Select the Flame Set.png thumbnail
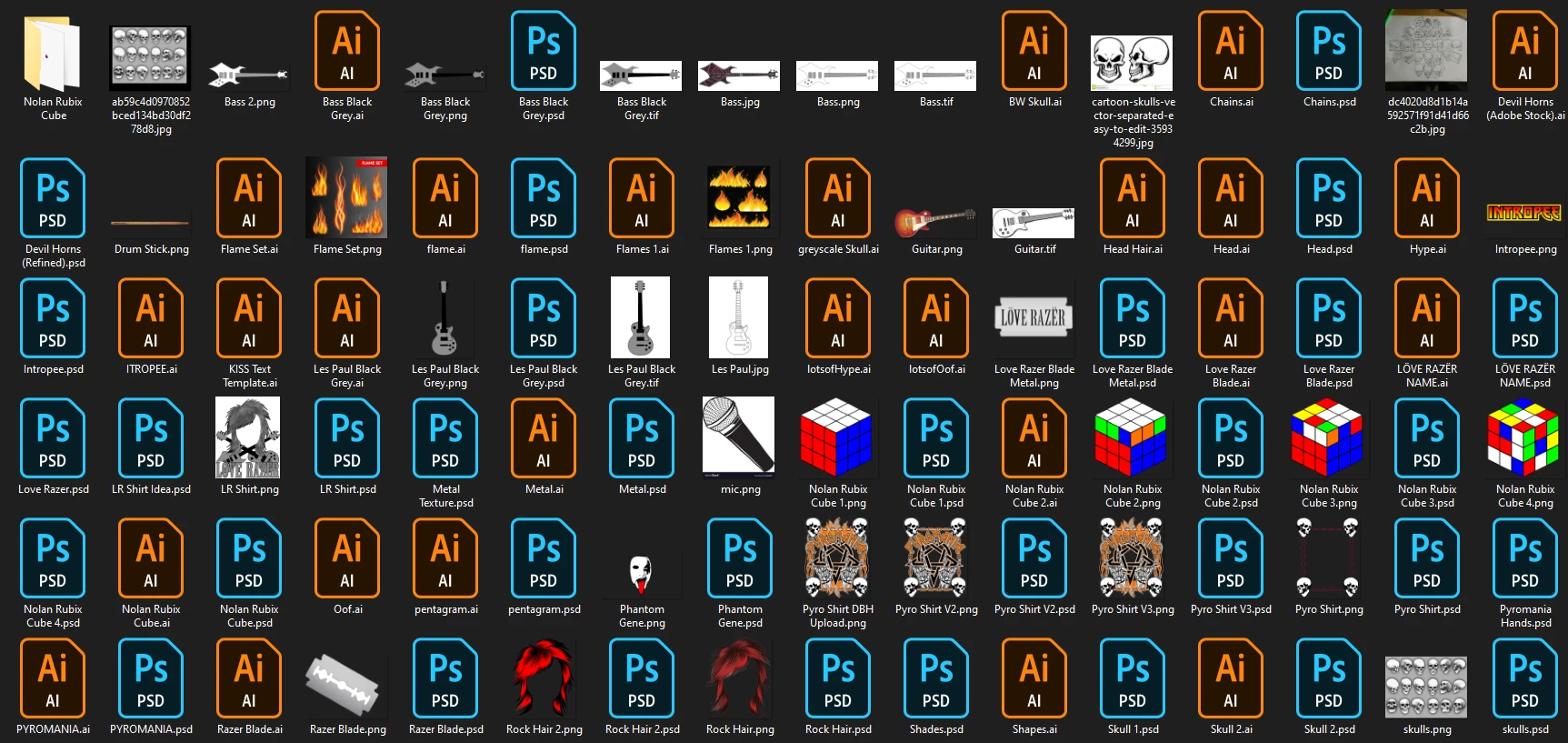This screenshot has height=743, width=1568. (346, 196)
